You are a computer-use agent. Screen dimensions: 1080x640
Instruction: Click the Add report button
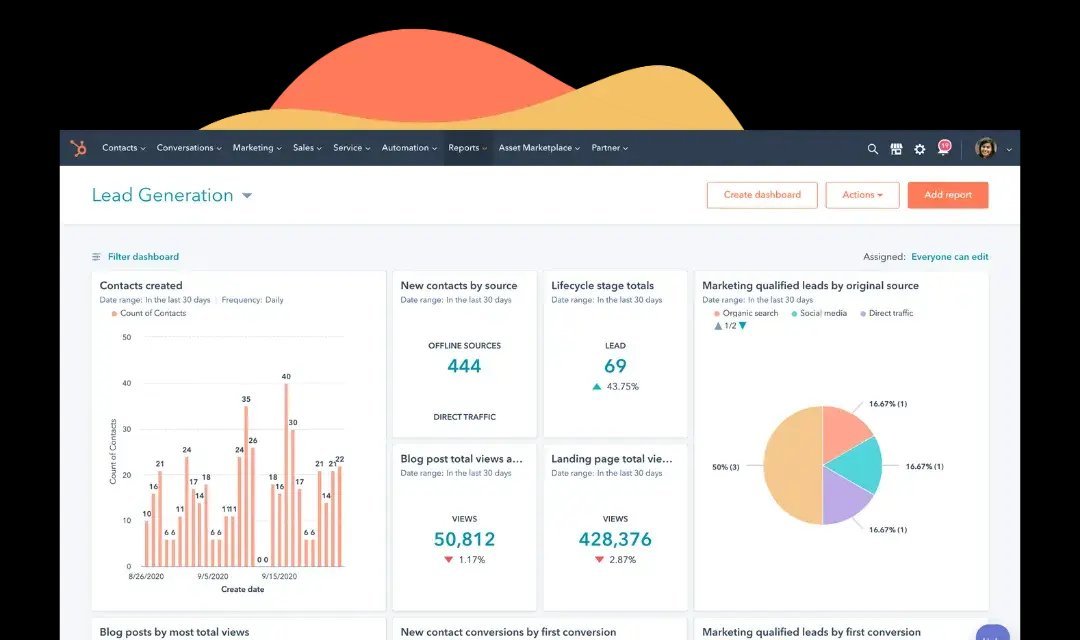(948, 195)
